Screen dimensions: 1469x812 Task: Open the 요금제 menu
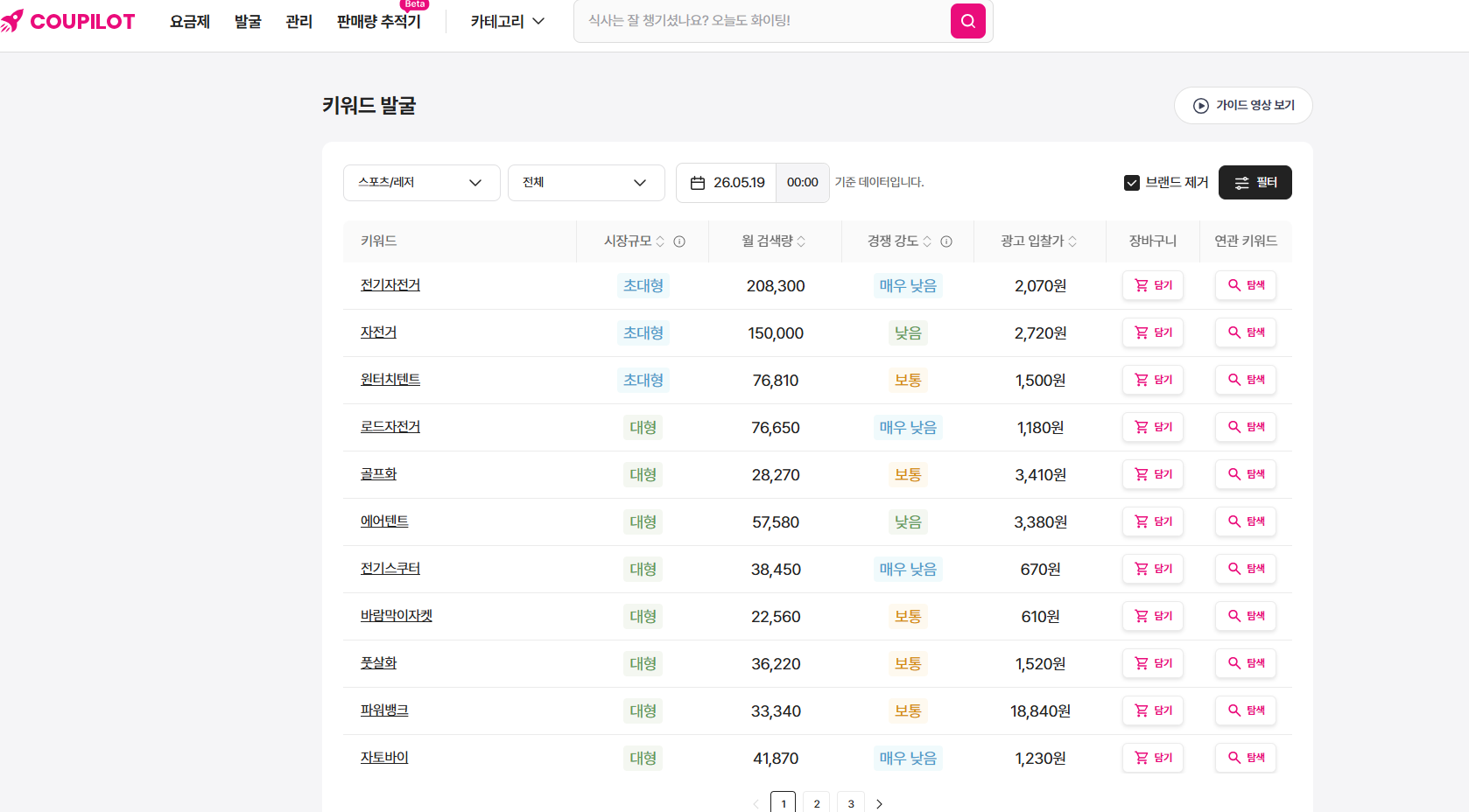click(x=190, y=21)
